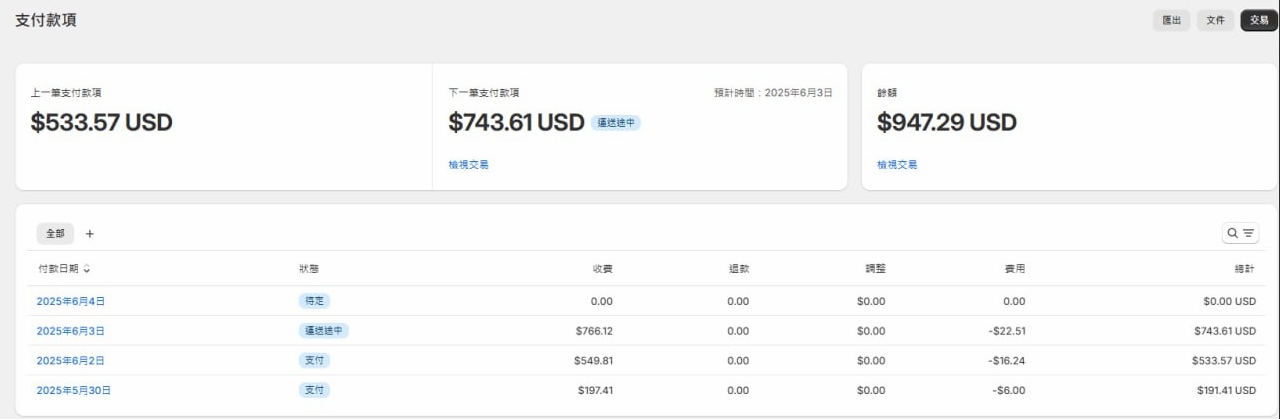
Task: Click the -$6.00 fee cell
Action: 1009,390
